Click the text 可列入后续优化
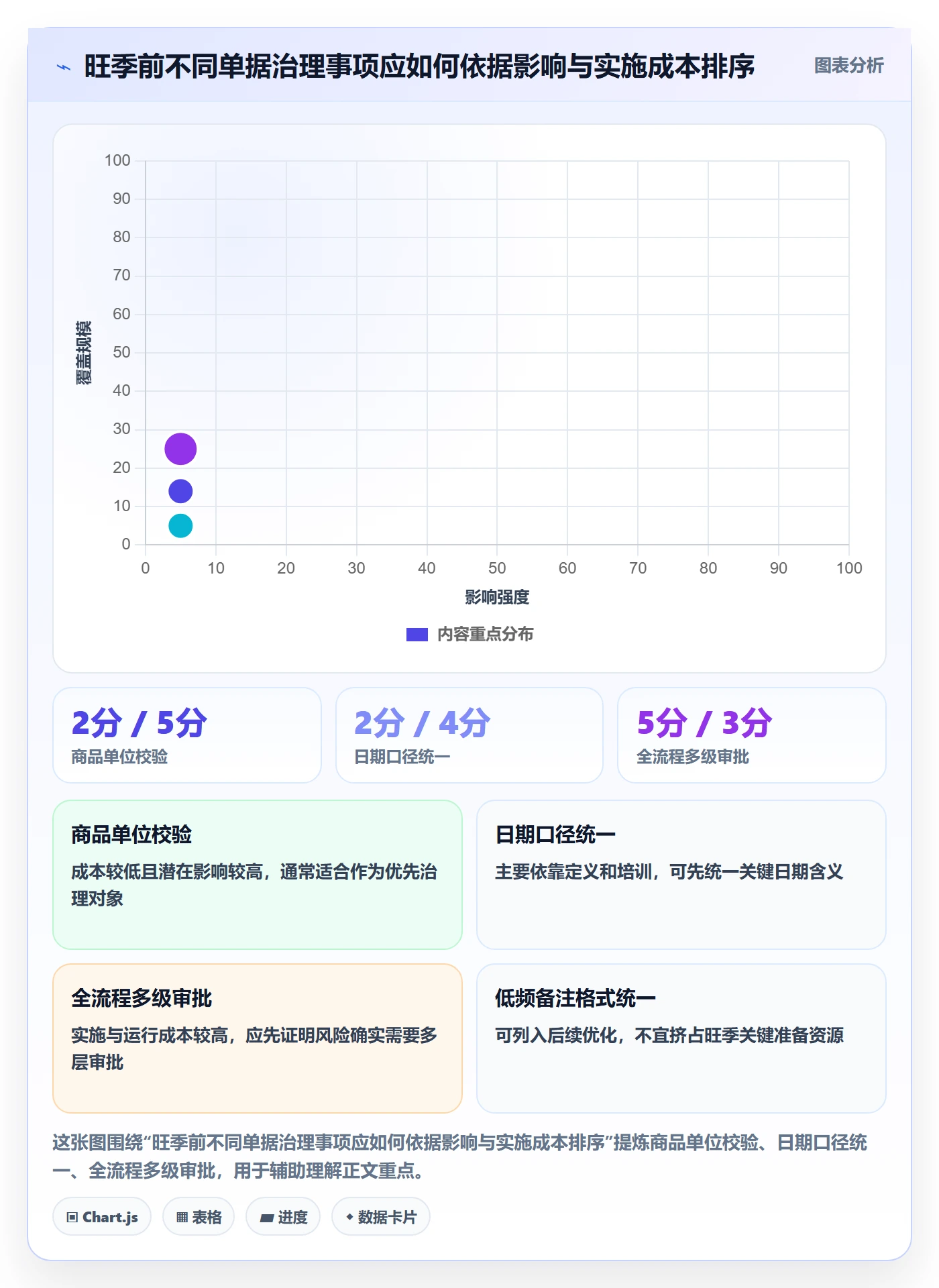939x1288 pixels. tap(556, 1035)
